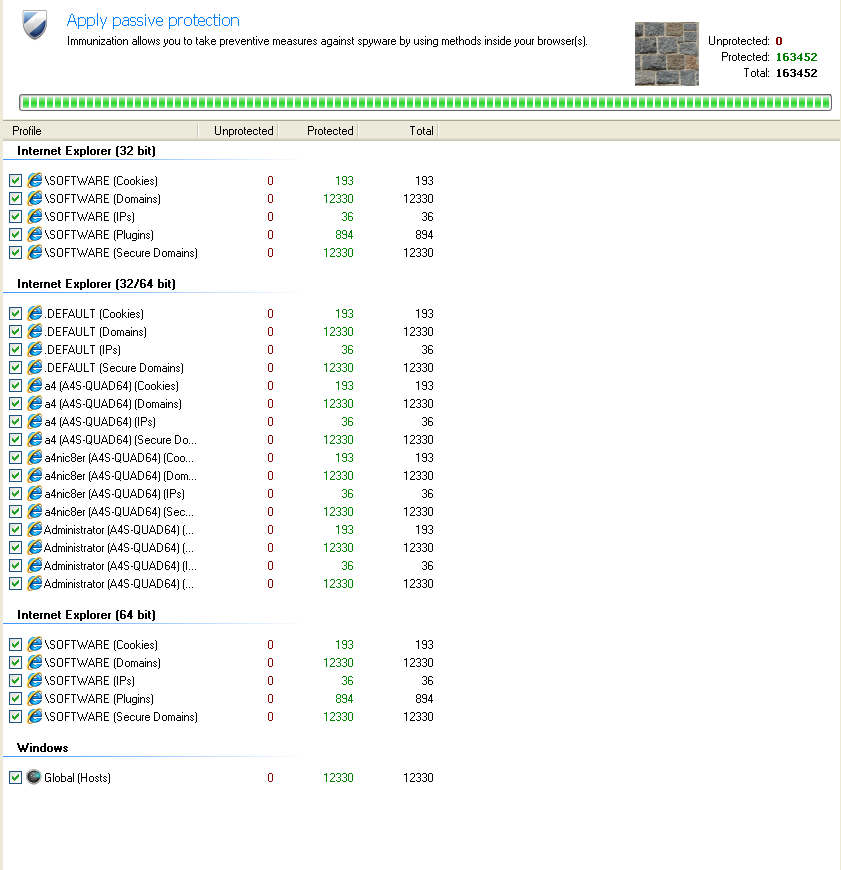Click IE icon of 64 bit \SOFTWARE (IPs)
Image resolution: width=841 pixels, height=870 pixels.
(x=35, y=680)
